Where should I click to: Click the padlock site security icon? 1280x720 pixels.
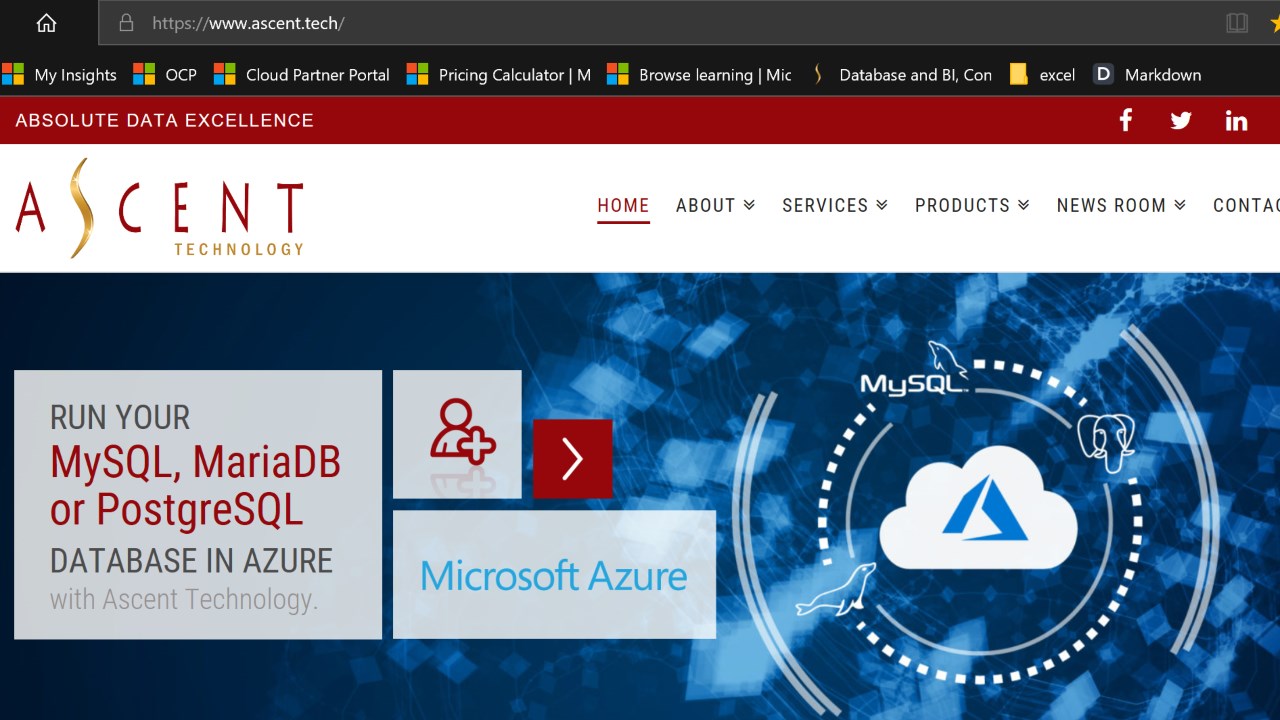point(126,22)
